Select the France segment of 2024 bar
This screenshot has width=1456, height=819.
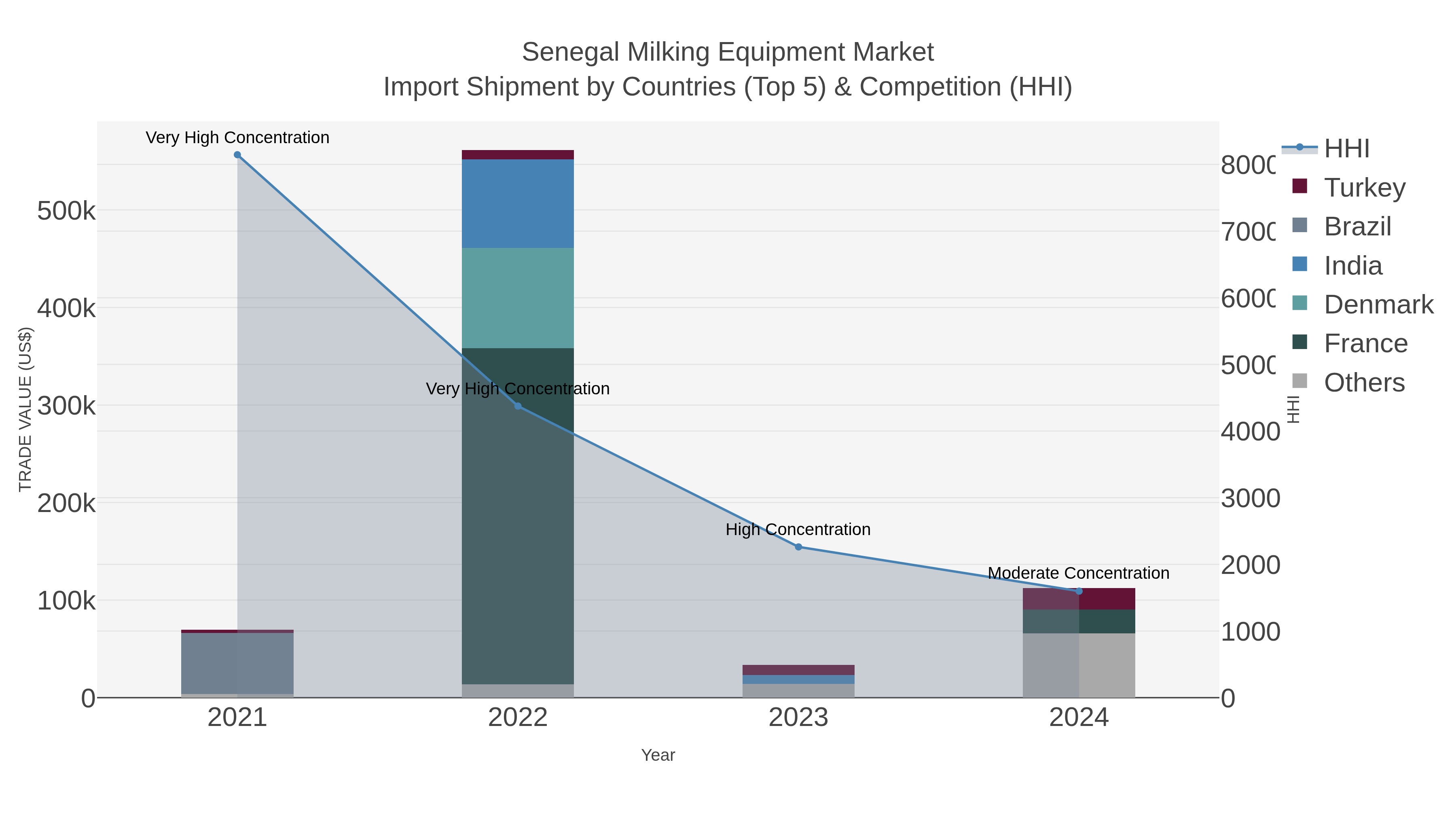pyautogui.click(x=1079, y=622)
